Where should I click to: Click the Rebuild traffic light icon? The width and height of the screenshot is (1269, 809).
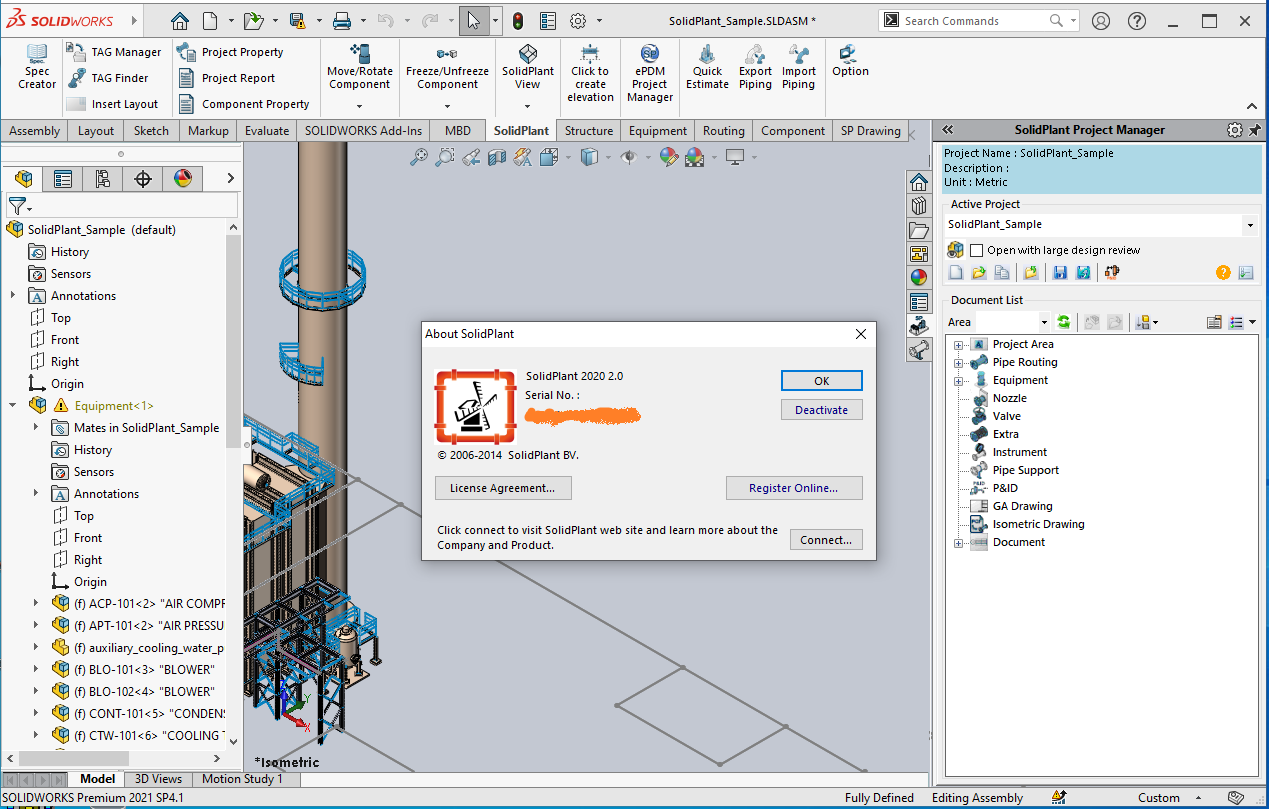tap(517, 20)
